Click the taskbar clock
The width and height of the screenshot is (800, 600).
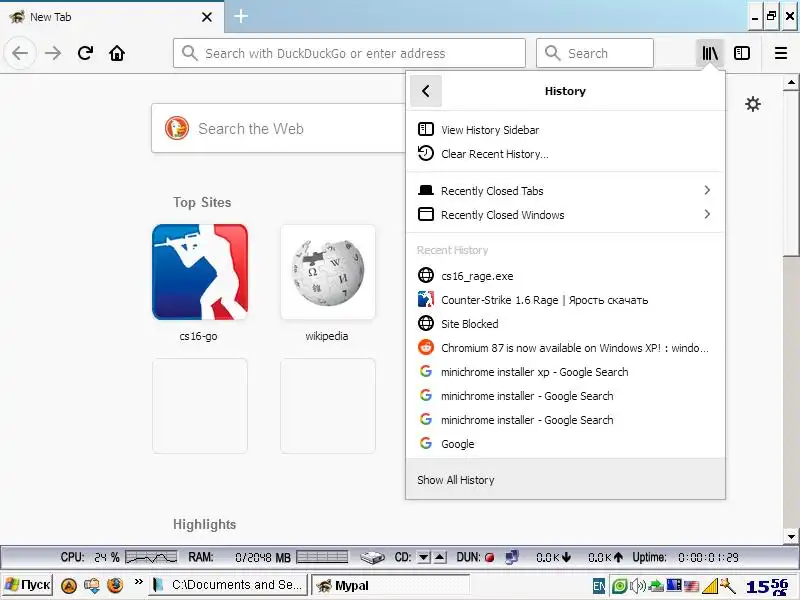(x=767, y=586)
